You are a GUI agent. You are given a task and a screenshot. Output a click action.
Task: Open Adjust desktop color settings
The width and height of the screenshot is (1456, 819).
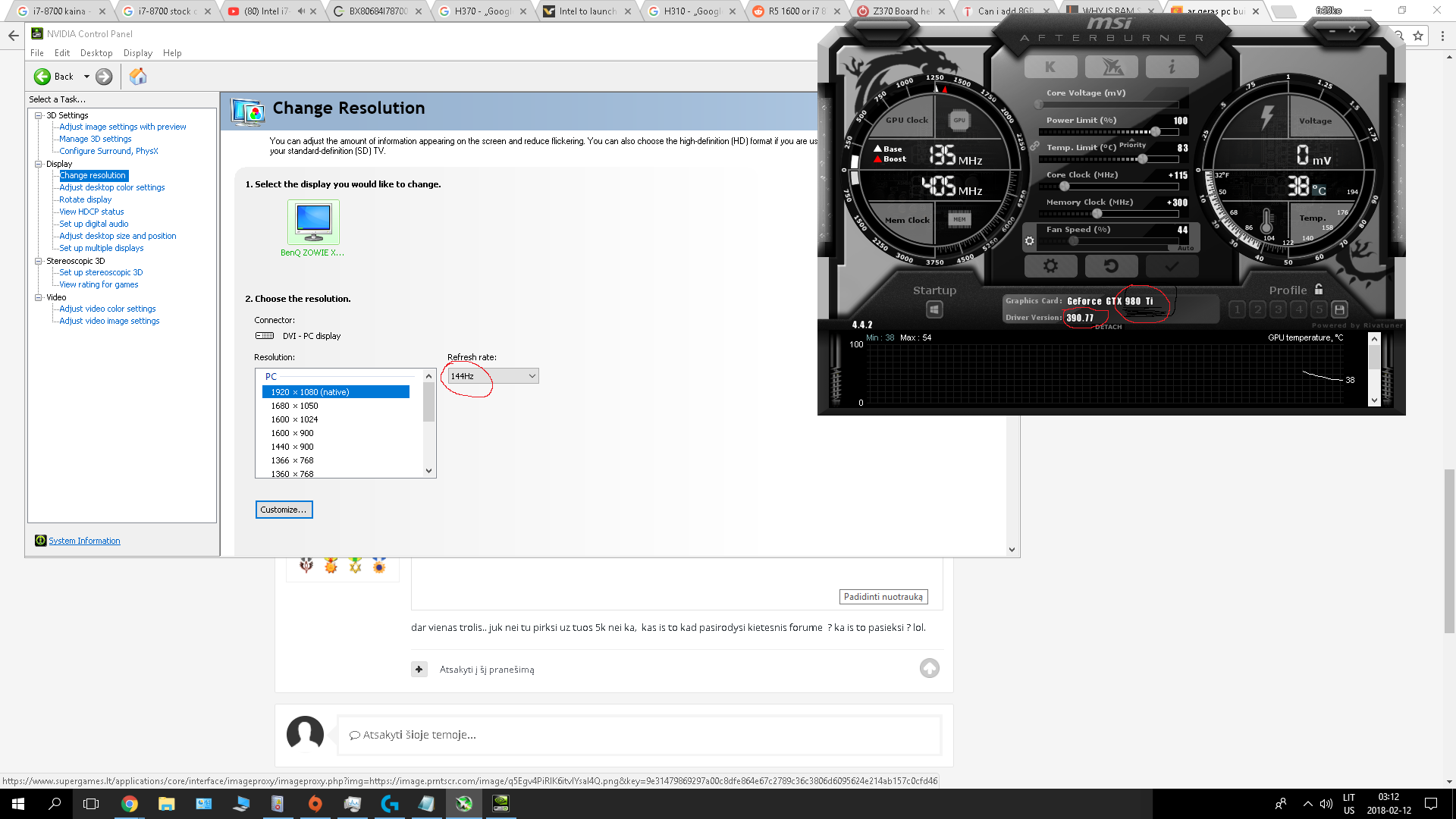click(x=112, y=187)
